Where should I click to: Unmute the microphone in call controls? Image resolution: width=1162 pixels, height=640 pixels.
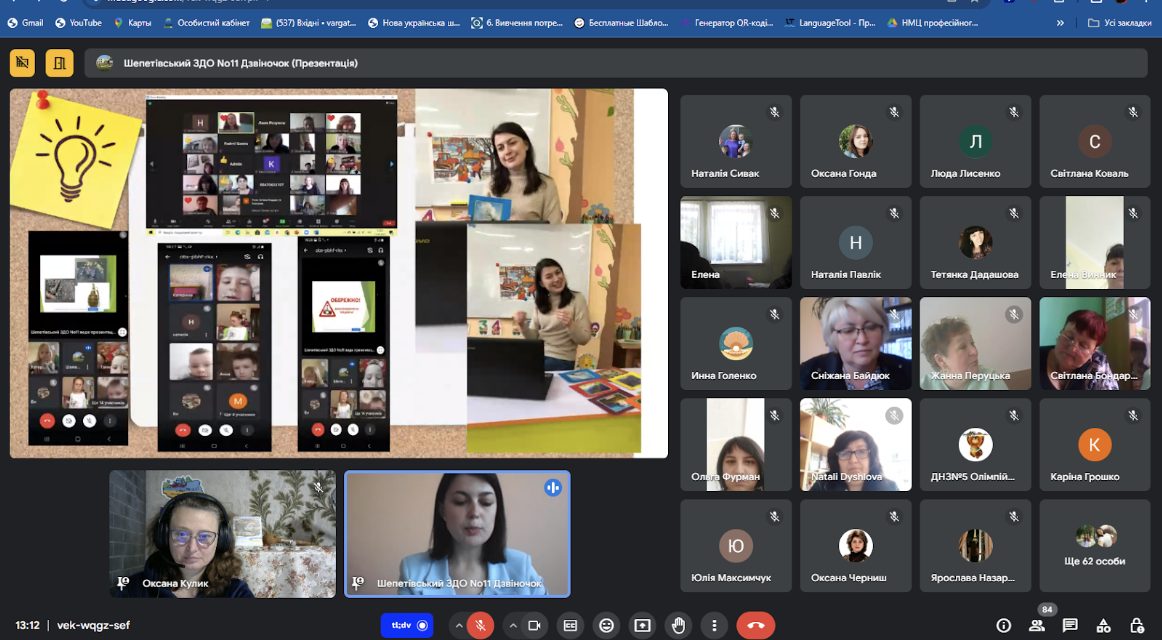pyautogui.click(x=480, y=626)
